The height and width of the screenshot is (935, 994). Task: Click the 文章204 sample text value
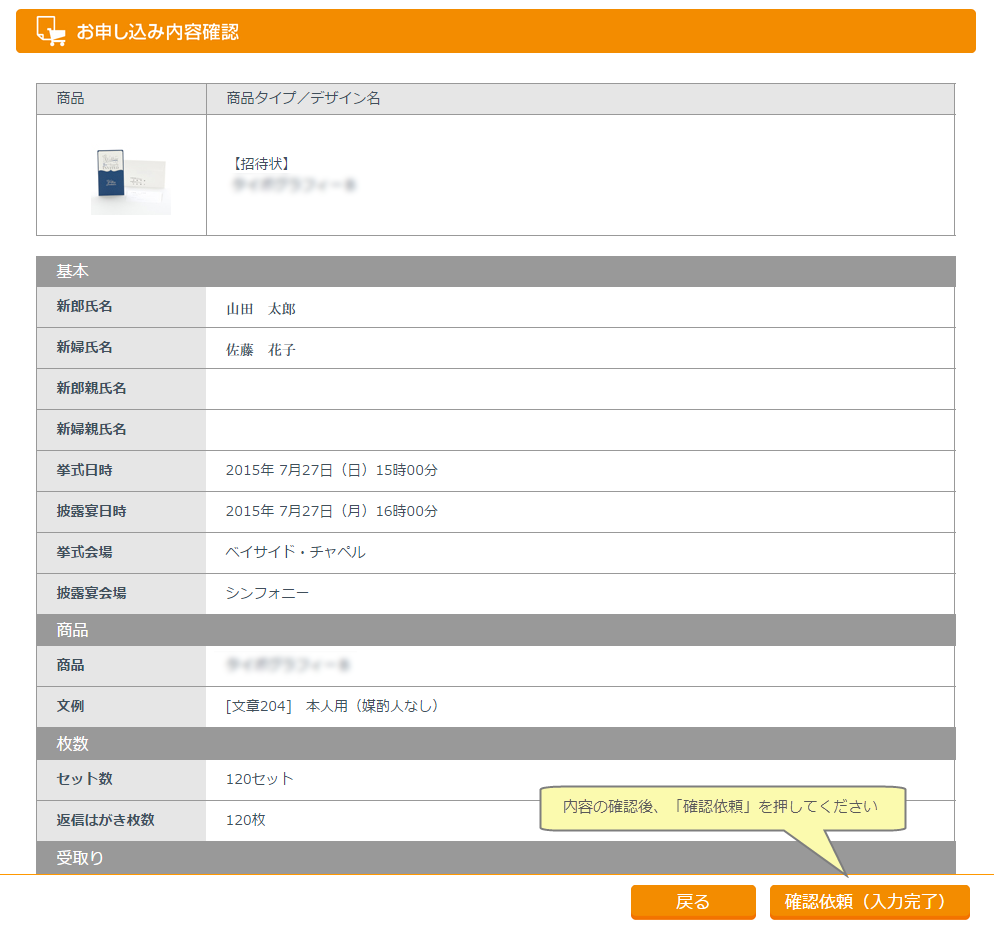[x=333, y=706]
